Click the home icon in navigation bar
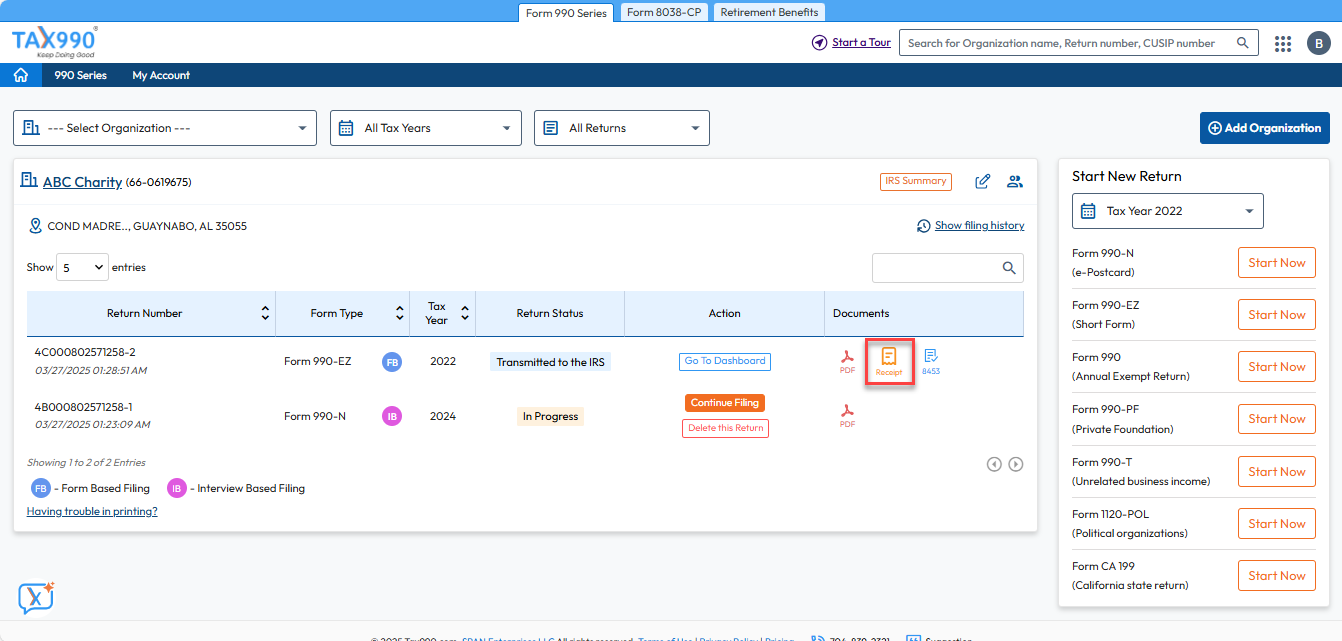1342x641 pixels. [x=20, y=75]
